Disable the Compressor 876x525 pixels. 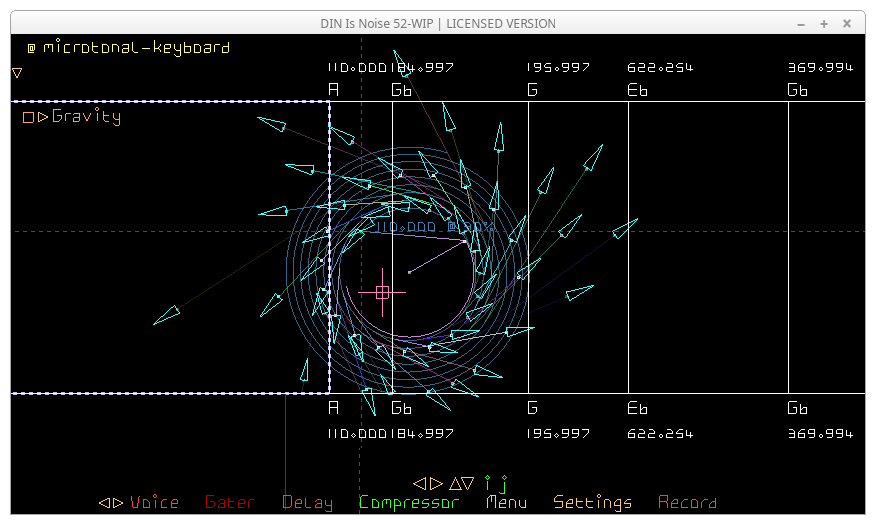(409, 503)
